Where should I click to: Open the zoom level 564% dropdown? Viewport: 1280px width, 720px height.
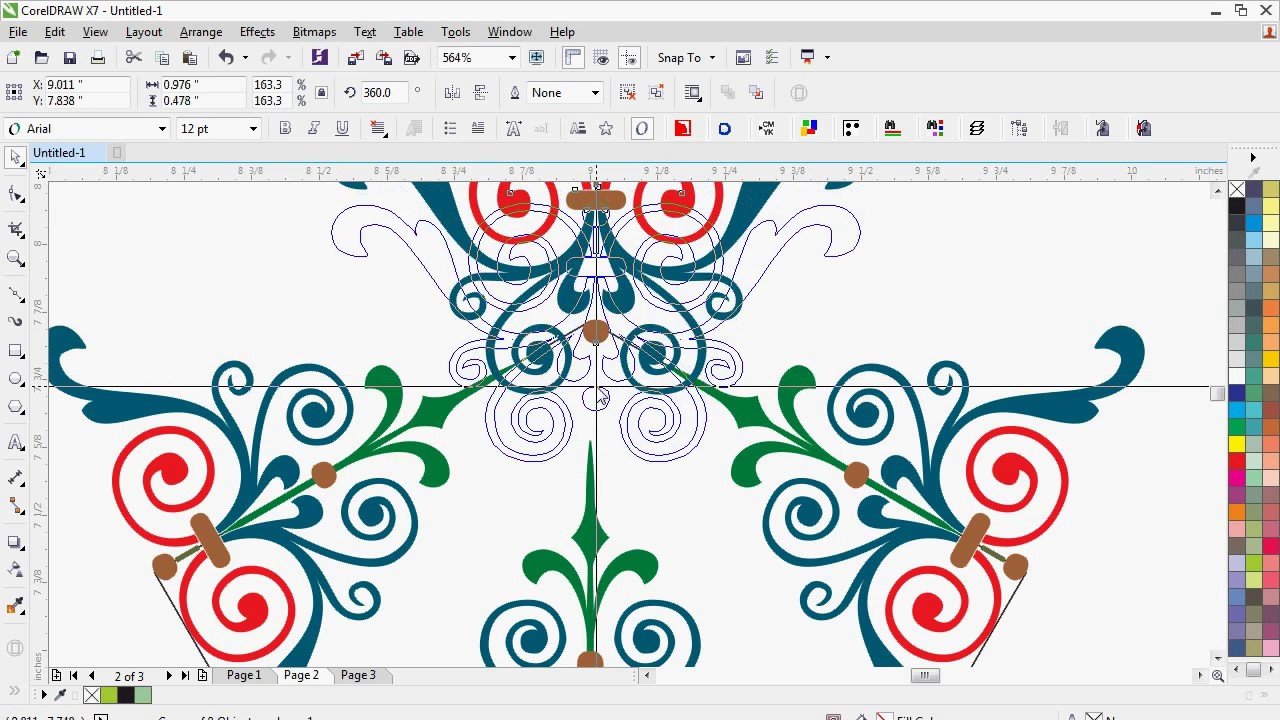pyautogui.click(x=512, y=58)
